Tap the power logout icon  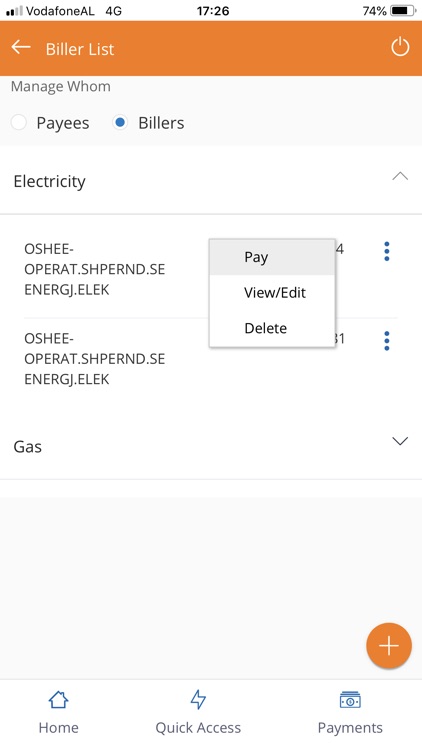[x=400, y=47]
